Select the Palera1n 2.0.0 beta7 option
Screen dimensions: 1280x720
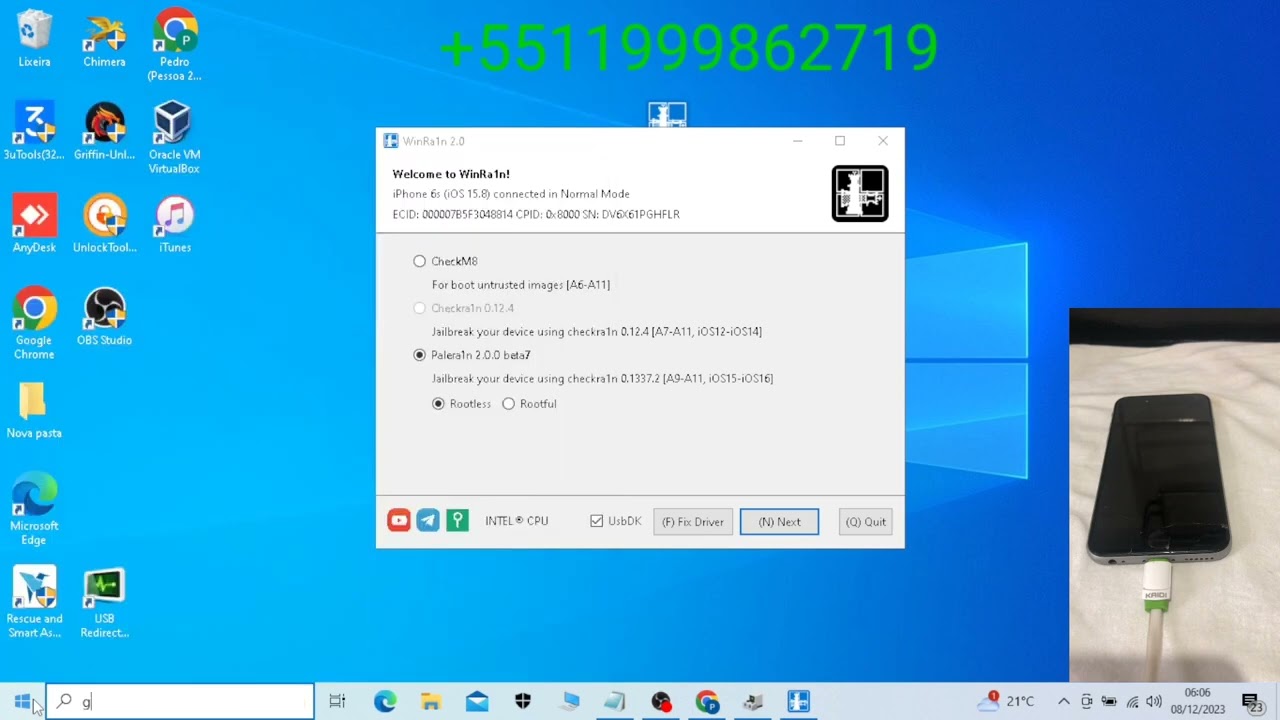(419, 355)
